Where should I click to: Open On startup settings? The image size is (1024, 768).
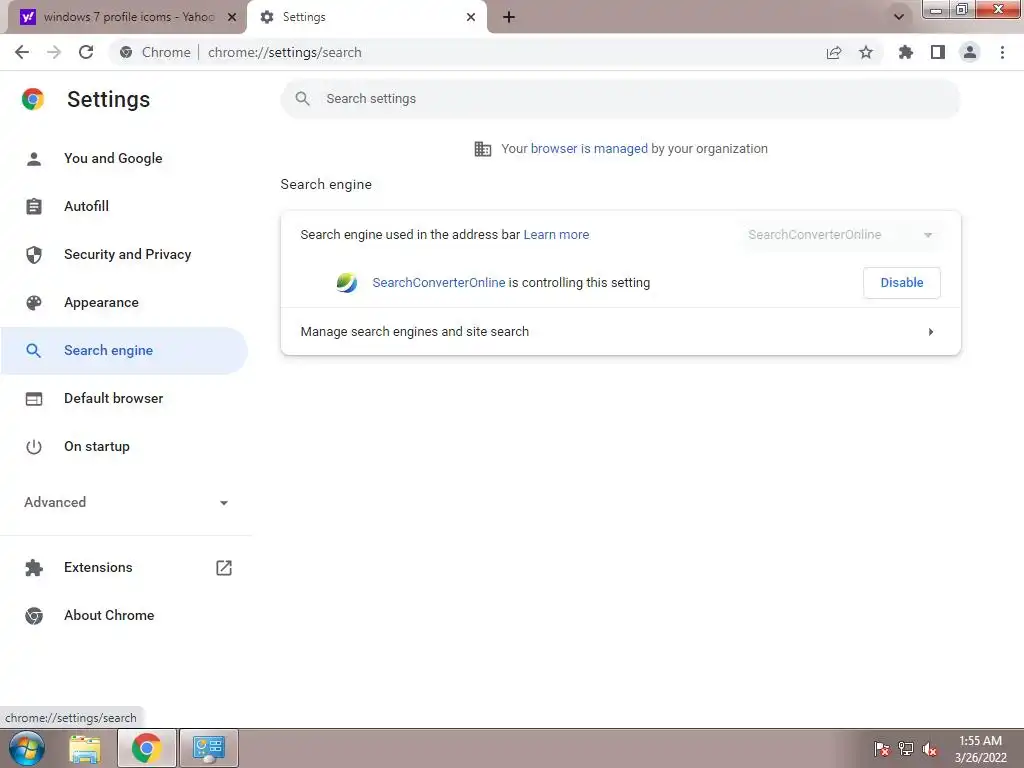(x=124, y=447)
